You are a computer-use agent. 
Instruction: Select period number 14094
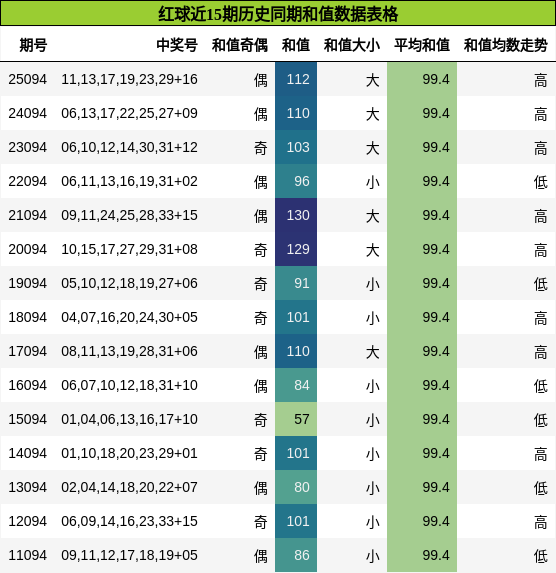tap(28, 453)
